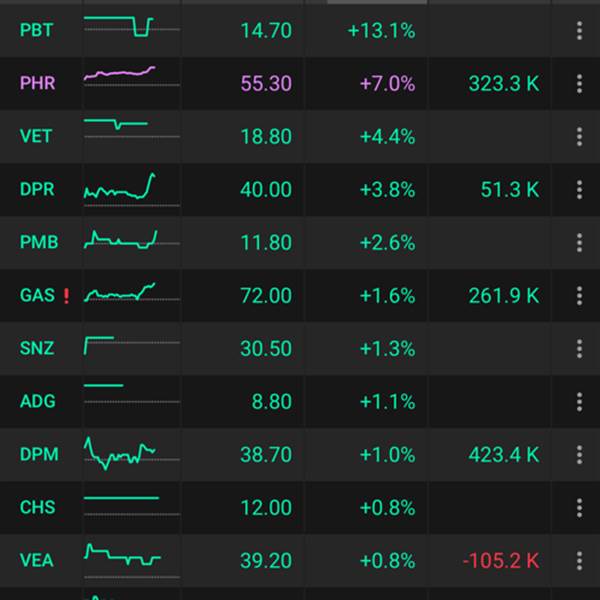Open the three-dot menu for SNZ
This screenshot has height=600, width=600.
point(579,348)
